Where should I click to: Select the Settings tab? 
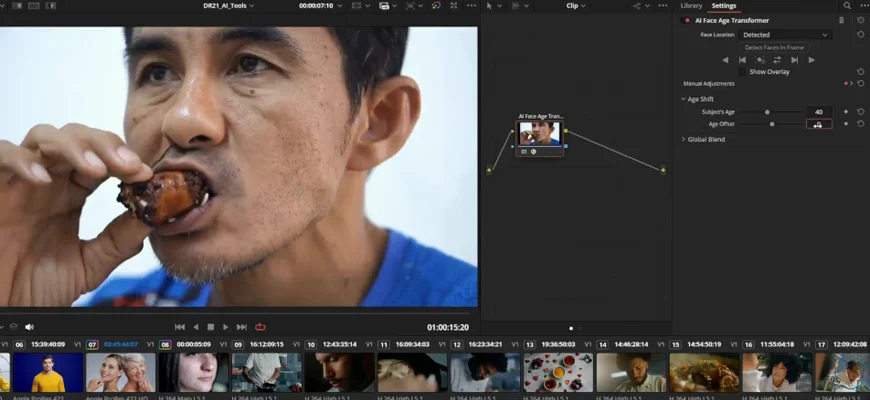[x=724, y=6]
